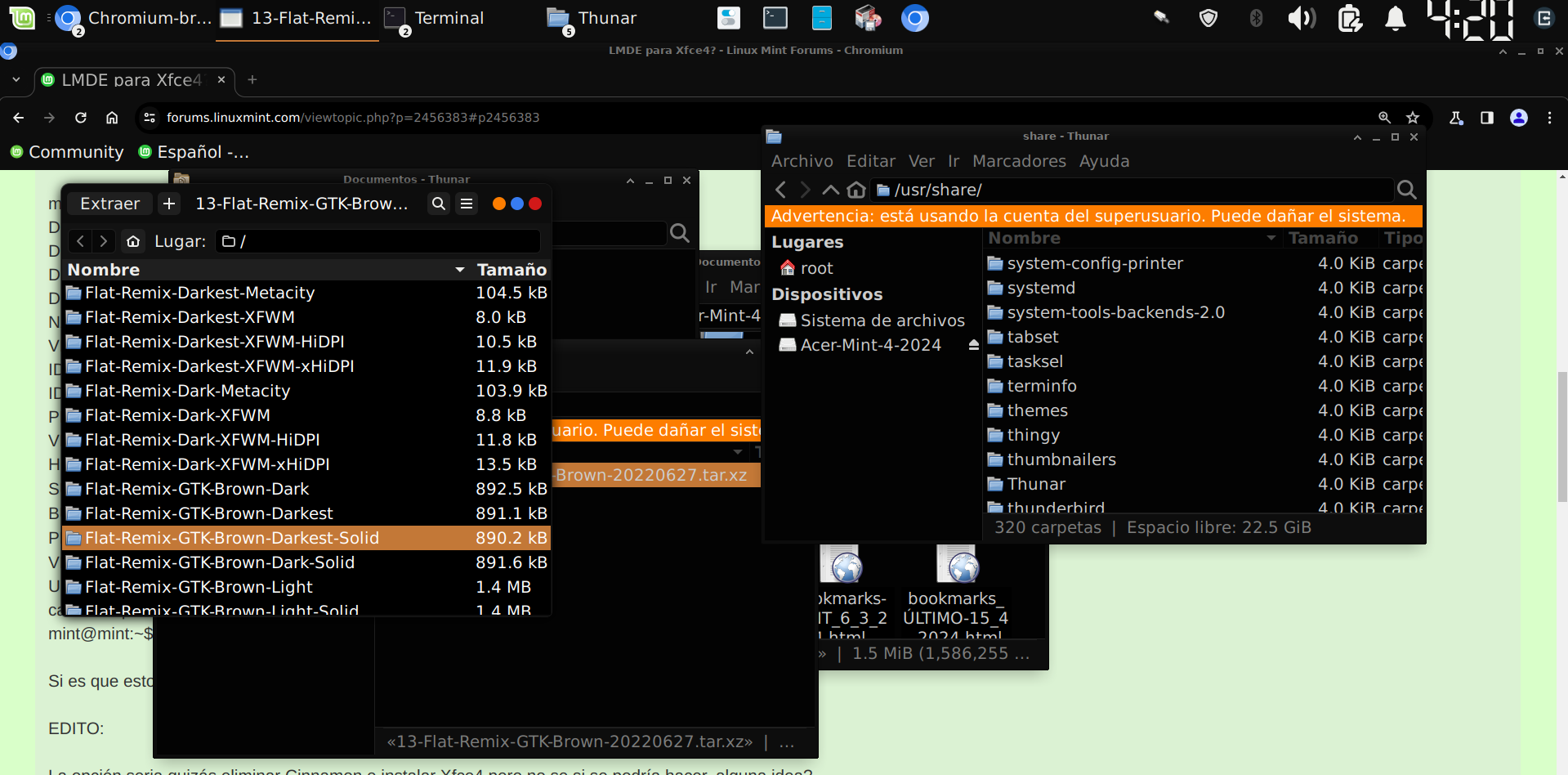Click the blue dot window button
1568x775 pixels.
coord(517,204)
